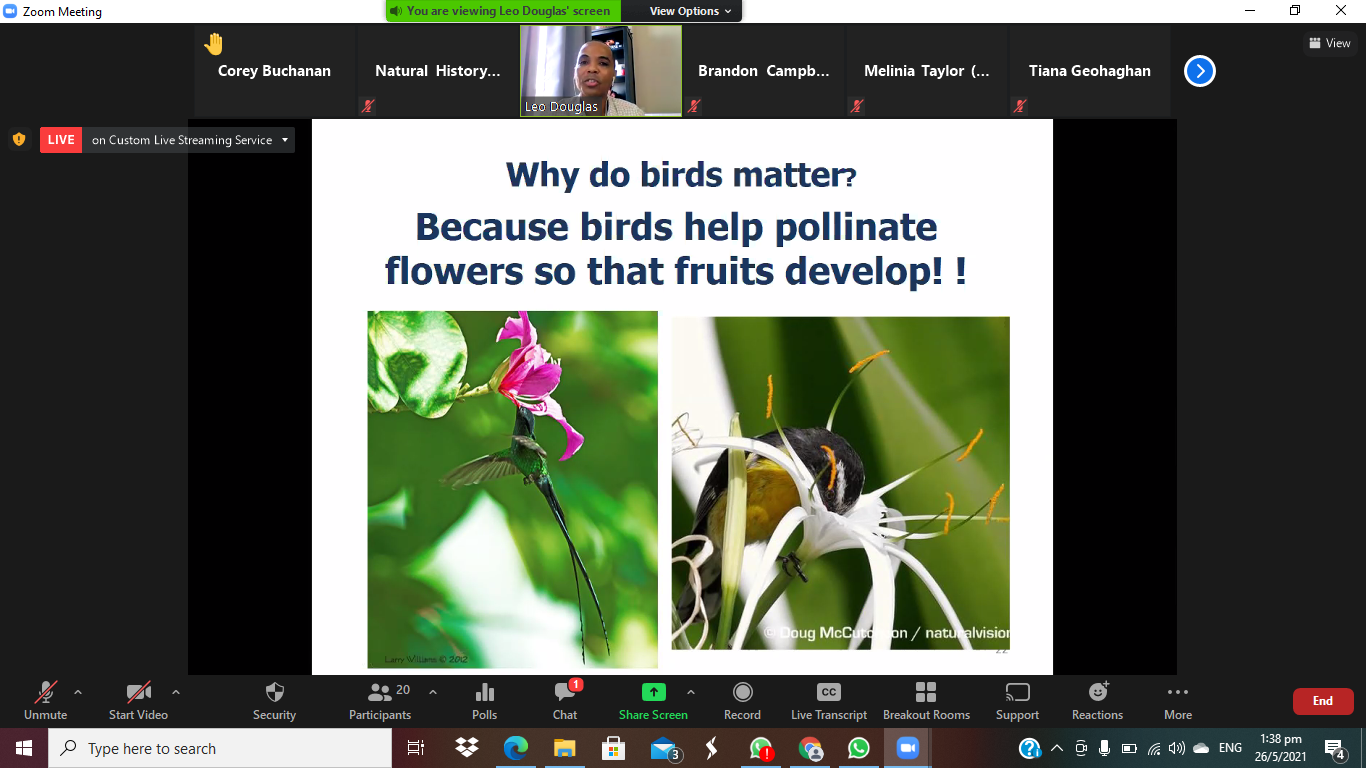Select Leo Douglas video thumbnail

601,70
